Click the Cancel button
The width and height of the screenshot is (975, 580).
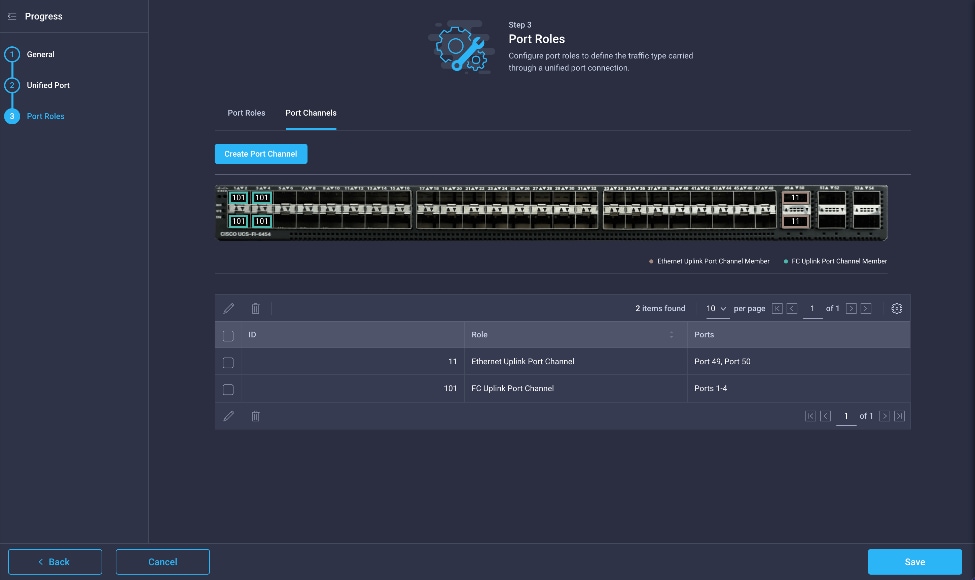(x=163, y=562)
